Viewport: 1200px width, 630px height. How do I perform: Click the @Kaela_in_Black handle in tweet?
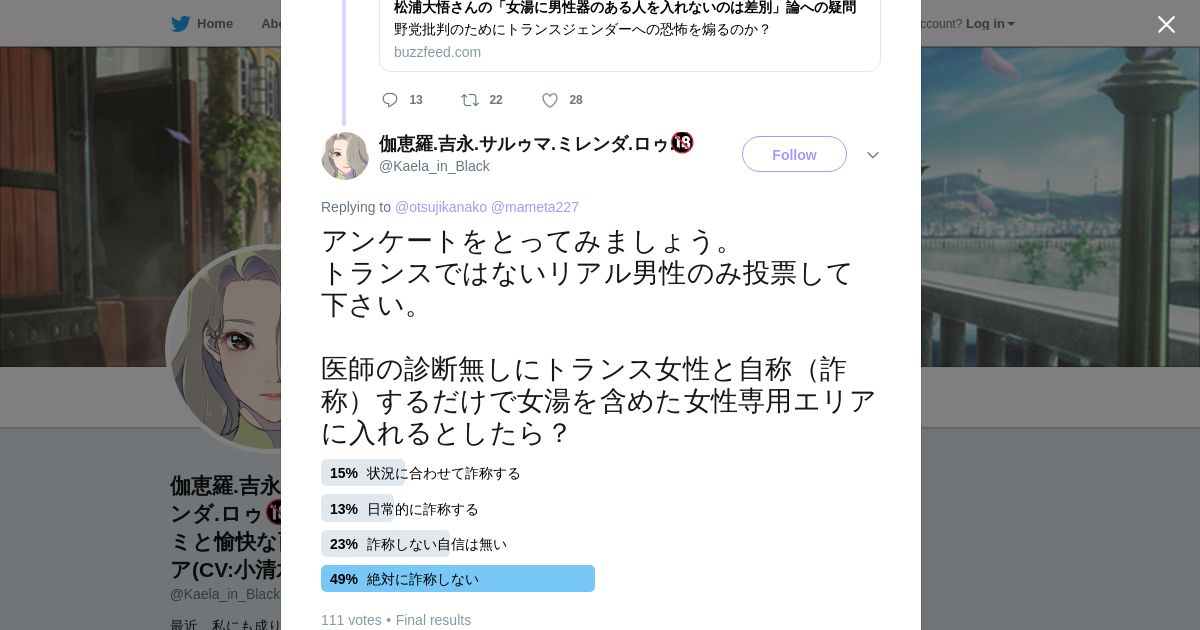click(x=434, y=166)
